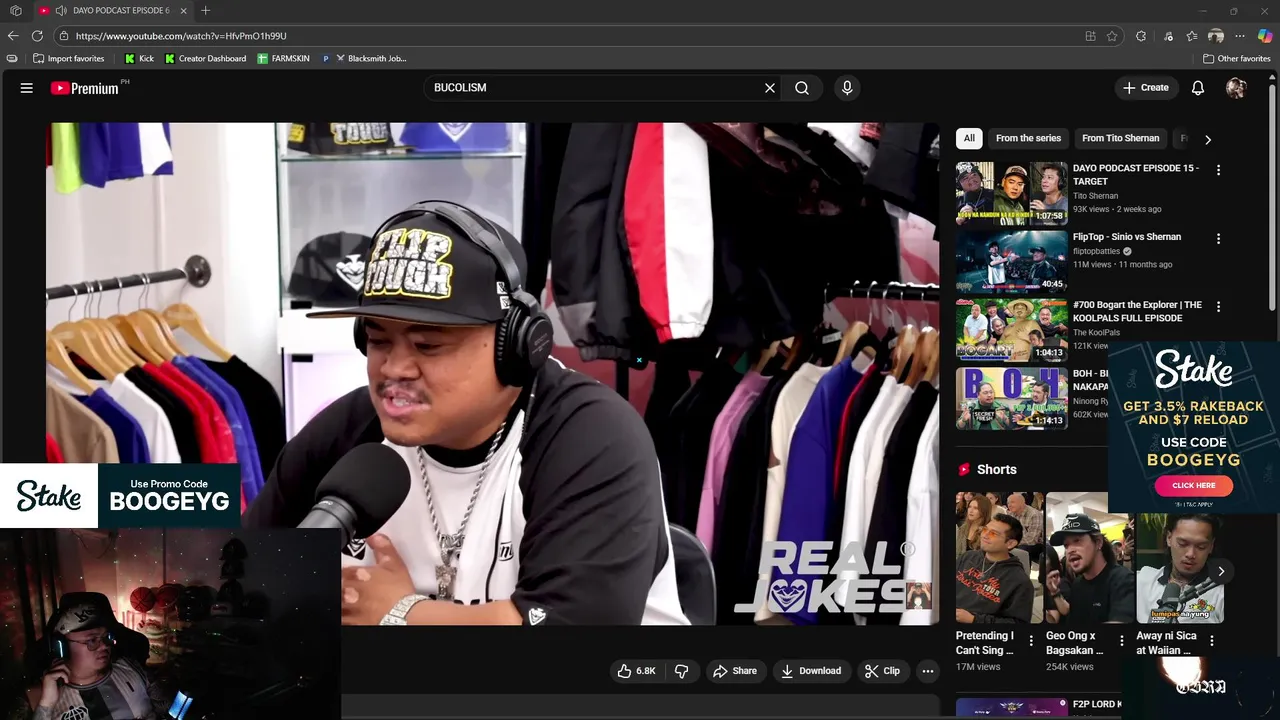
Task: Open Import favorites bookmark
Action: (69, 58)
